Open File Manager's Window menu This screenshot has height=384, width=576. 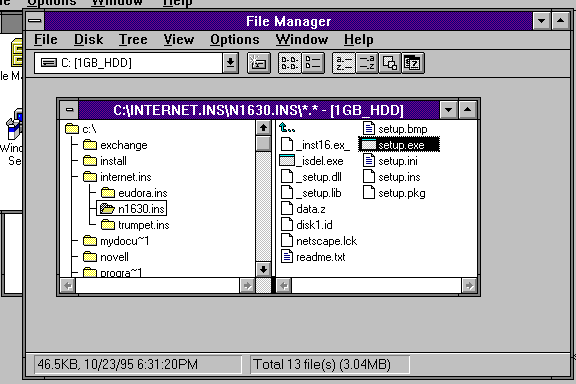[302, 40]
